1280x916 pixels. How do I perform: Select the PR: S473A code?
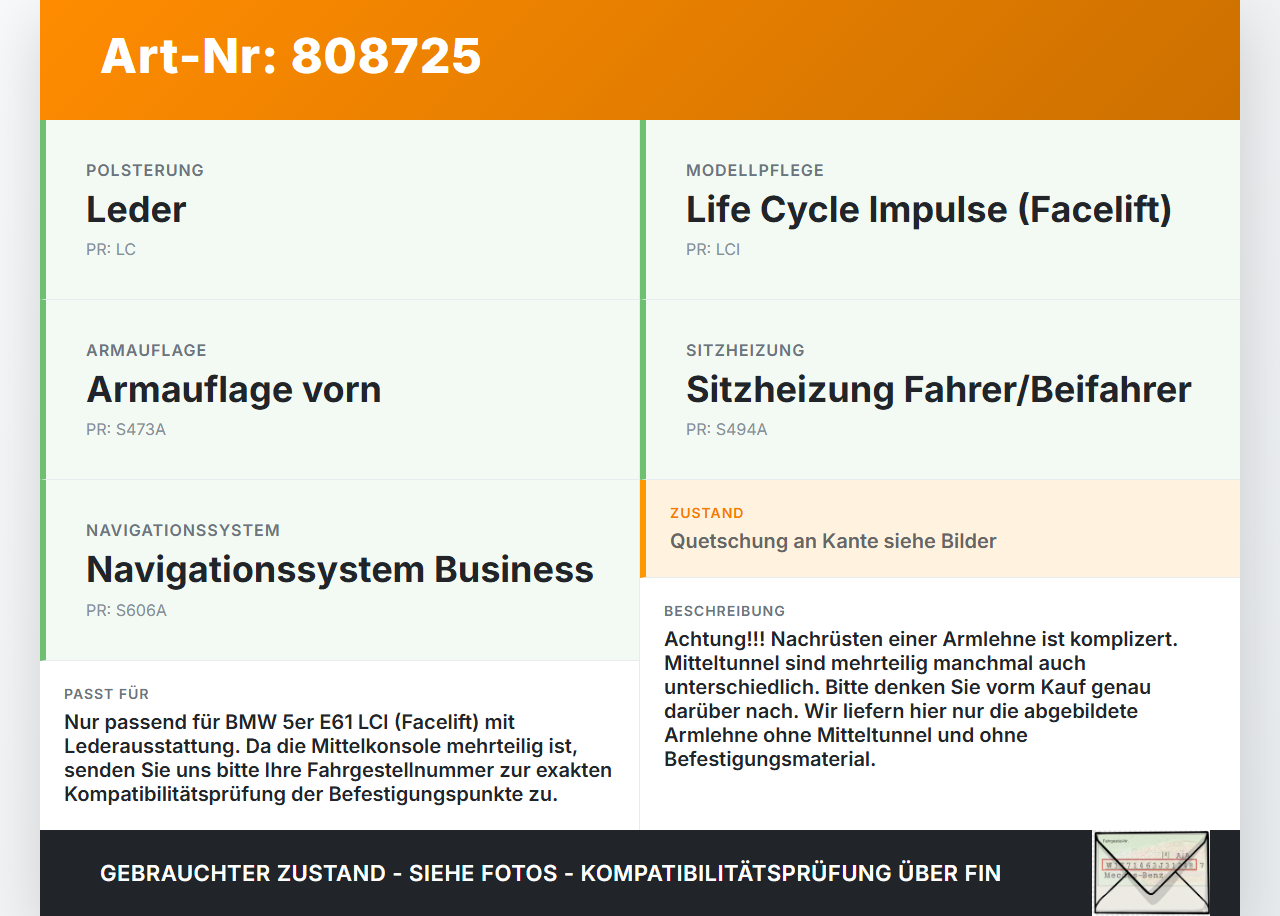[126, 429]
